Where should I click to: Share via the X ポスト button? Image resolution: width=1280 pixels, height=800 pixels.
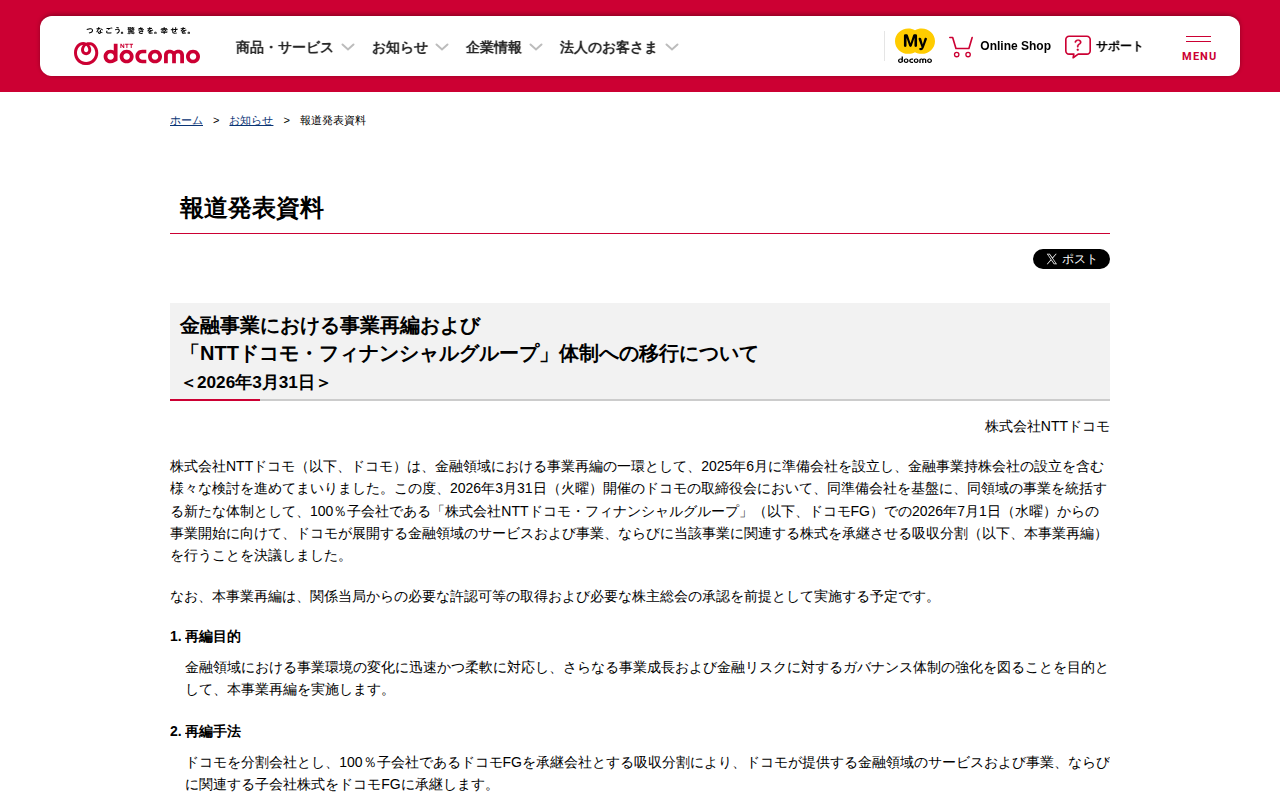click(1071, 259)
